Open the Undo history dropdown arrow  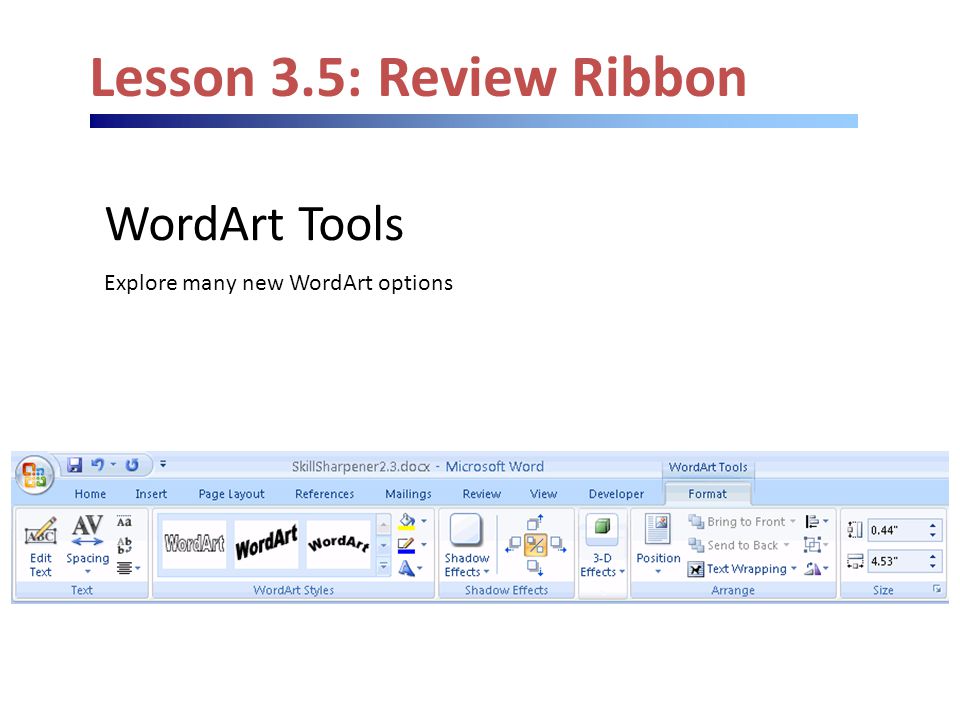[113, 465]
